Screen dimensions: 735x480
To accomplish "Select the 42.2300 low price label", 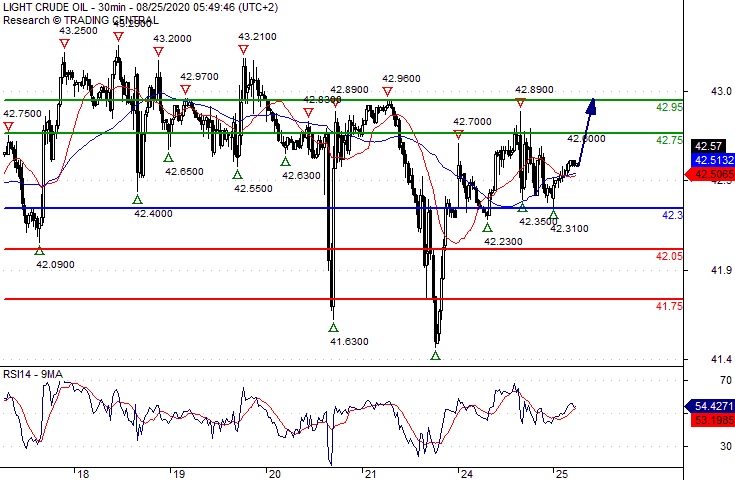I will (x=503, y=242).
